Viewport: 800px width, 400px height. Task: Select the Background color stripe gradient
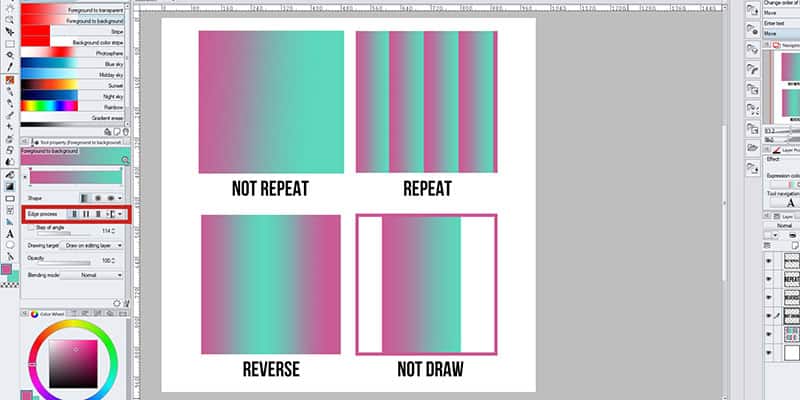coord(72,42)
